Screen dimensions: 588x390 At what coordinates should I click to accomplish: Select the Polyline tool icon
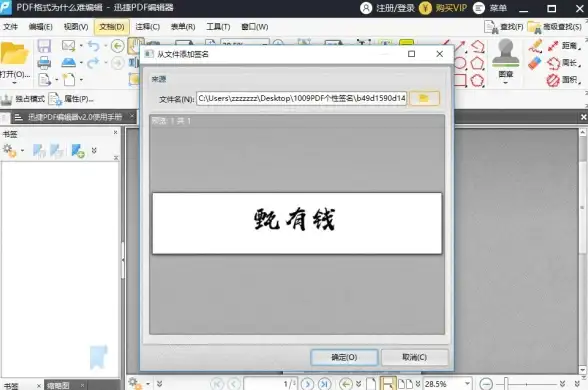[x=477, y=46]
